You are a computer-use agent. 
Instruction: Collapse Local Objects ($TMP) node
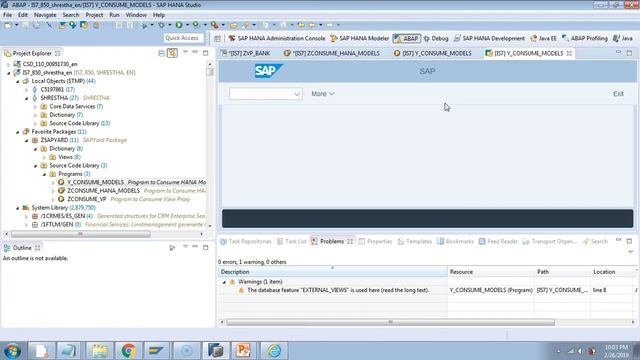[18, 81]
